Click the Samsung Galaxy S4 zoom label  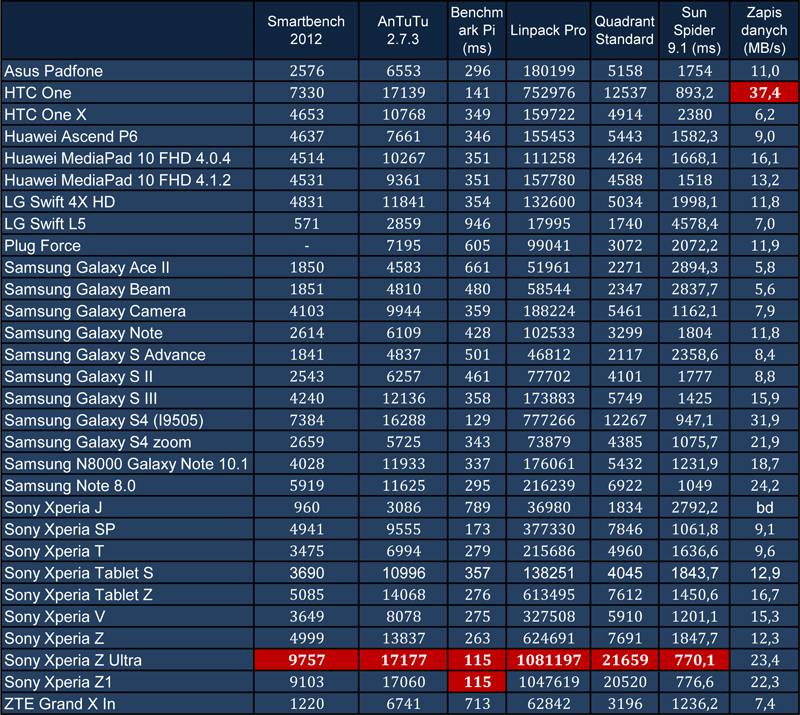97,442
